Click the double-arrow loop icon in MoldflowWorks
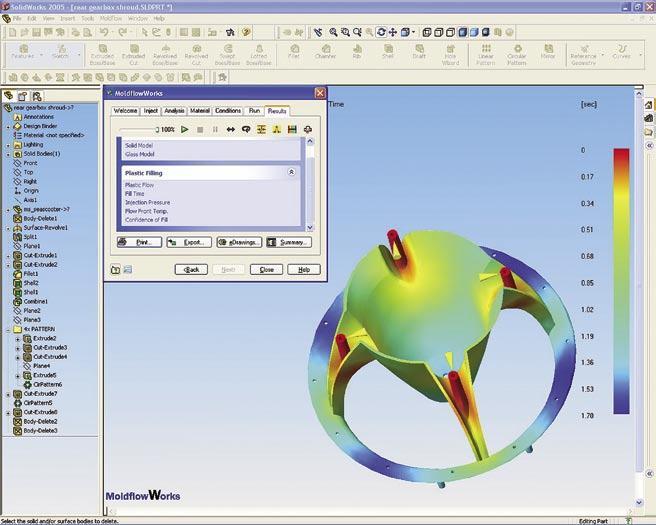 [x=231, y=130]
